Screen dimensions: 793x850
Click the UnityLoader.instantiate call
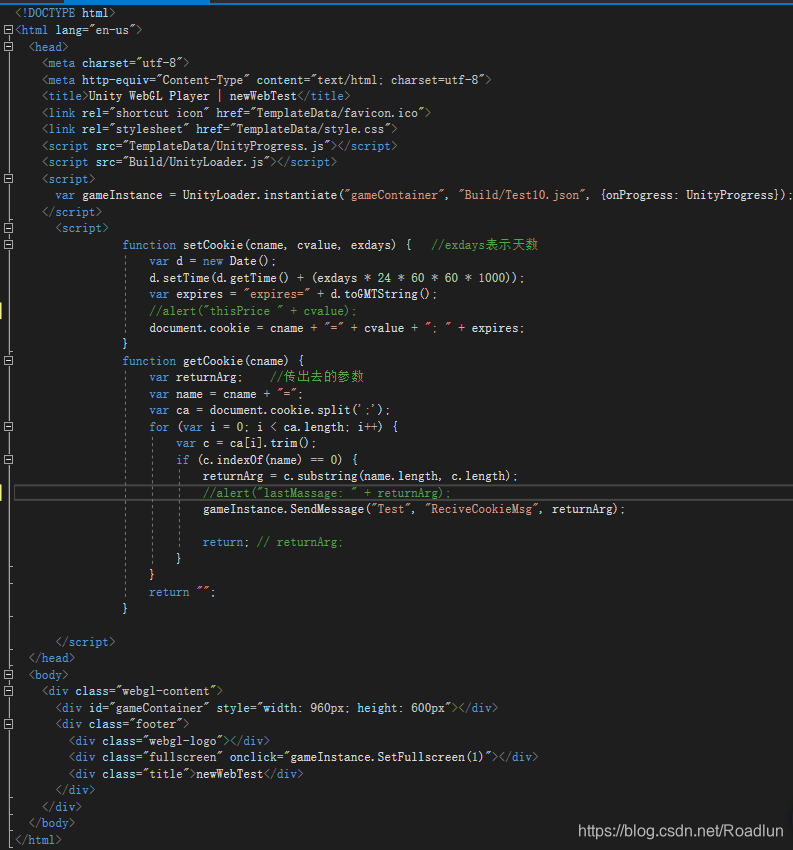pos(260,195)
